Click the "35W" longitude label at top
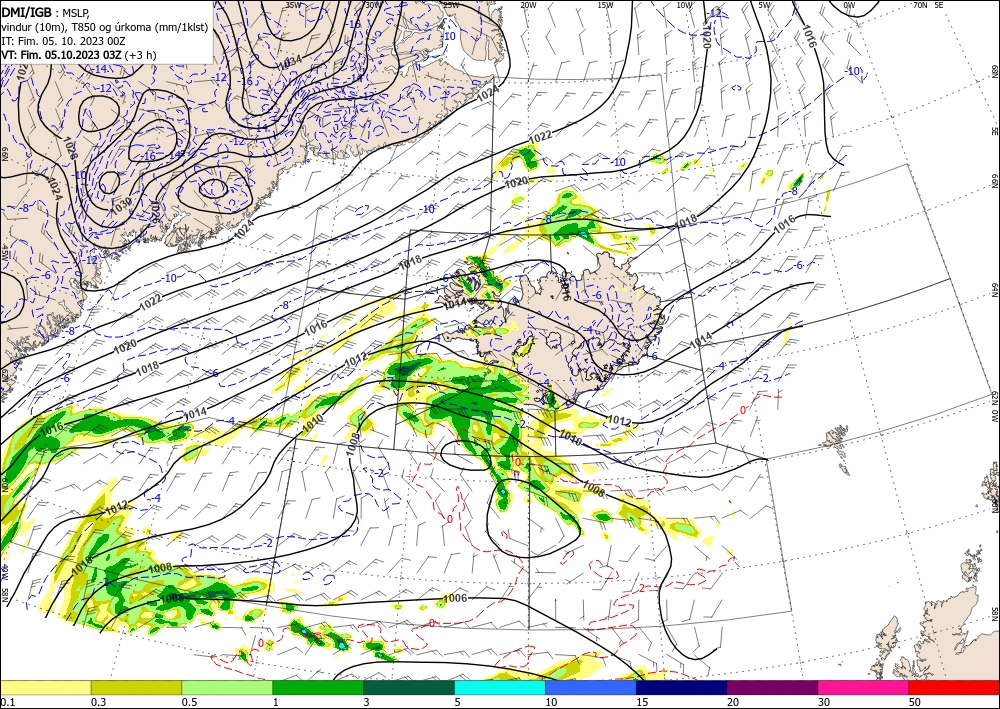This screenshot has height=709, width=1000. coord(293,5)
